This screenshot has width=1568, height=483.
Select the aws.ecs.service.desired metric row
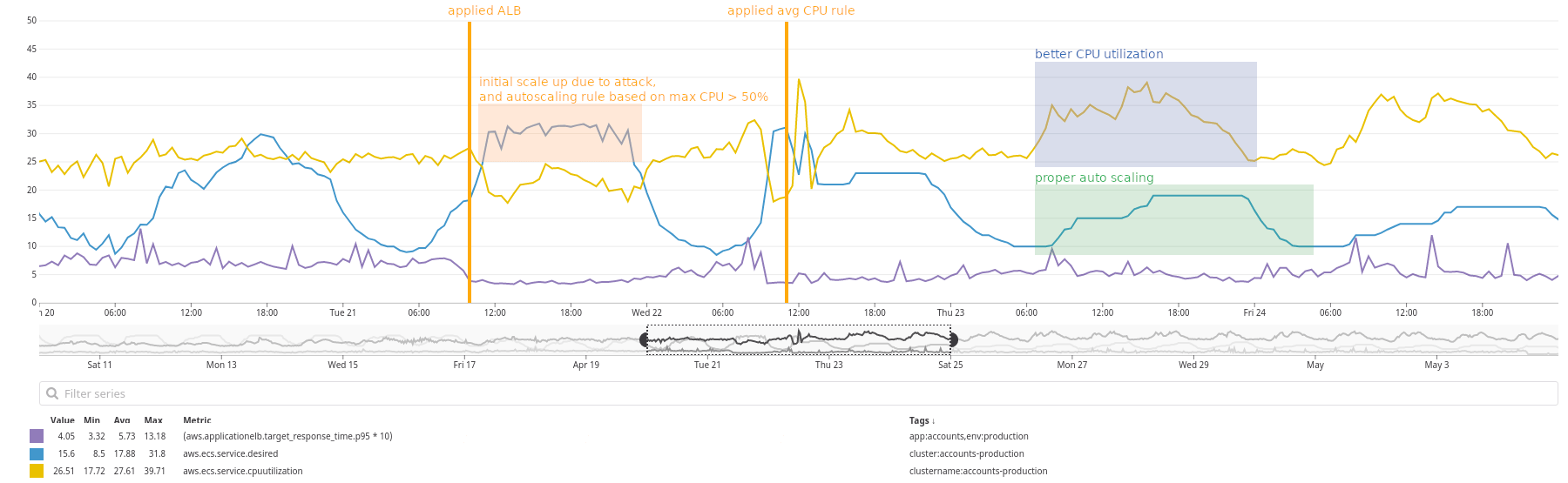coord(230,453)
